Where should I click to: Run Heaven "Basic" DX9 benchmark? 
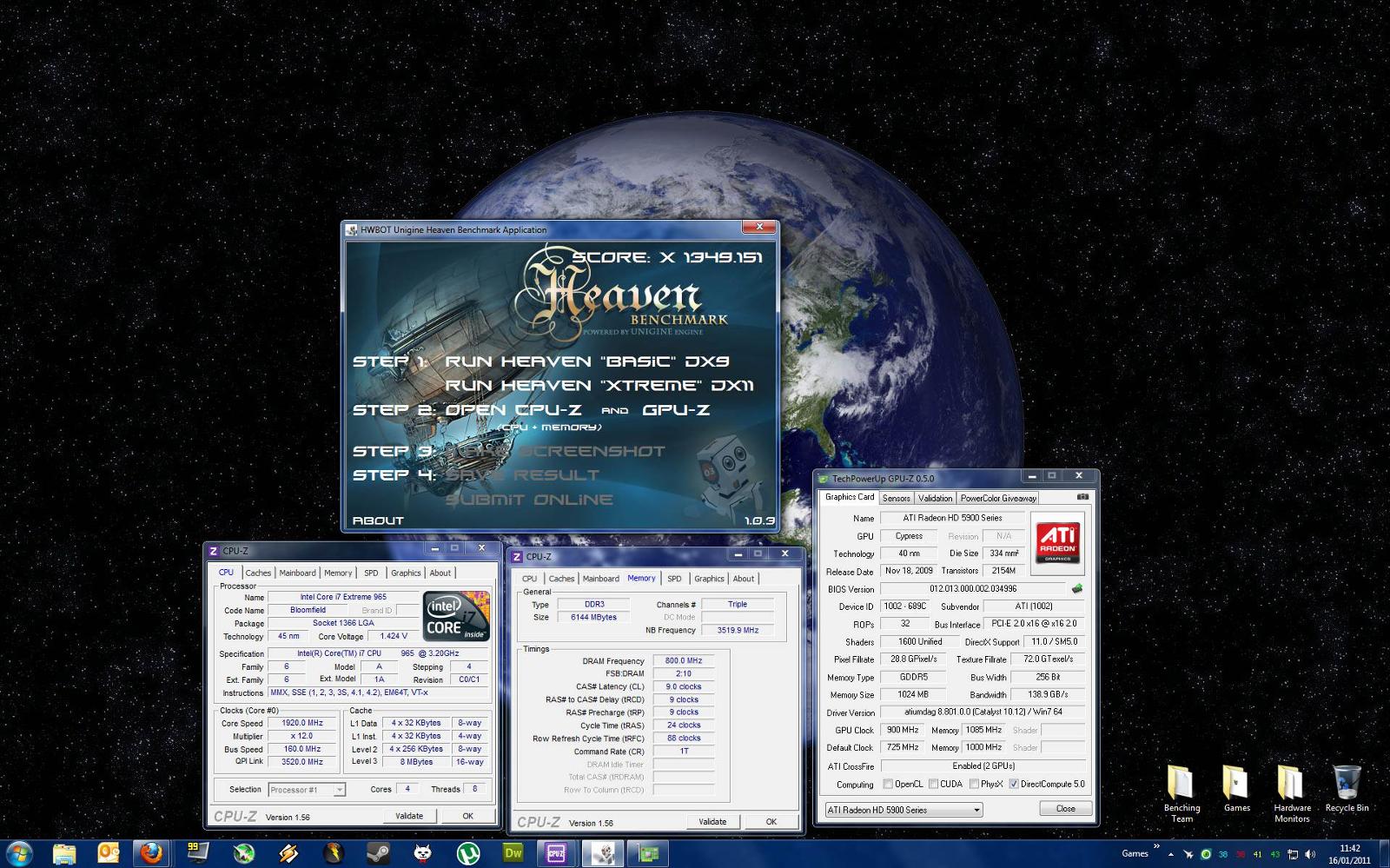[587, 361]
